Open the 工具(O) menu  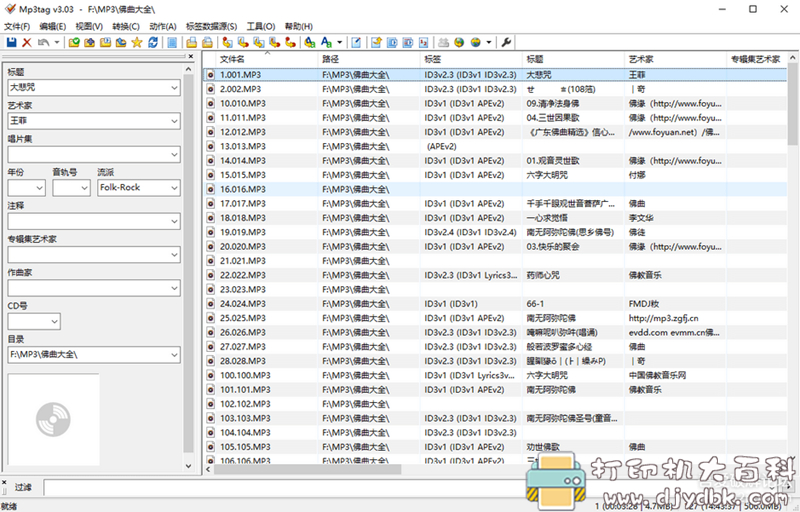tap(261, 26)
